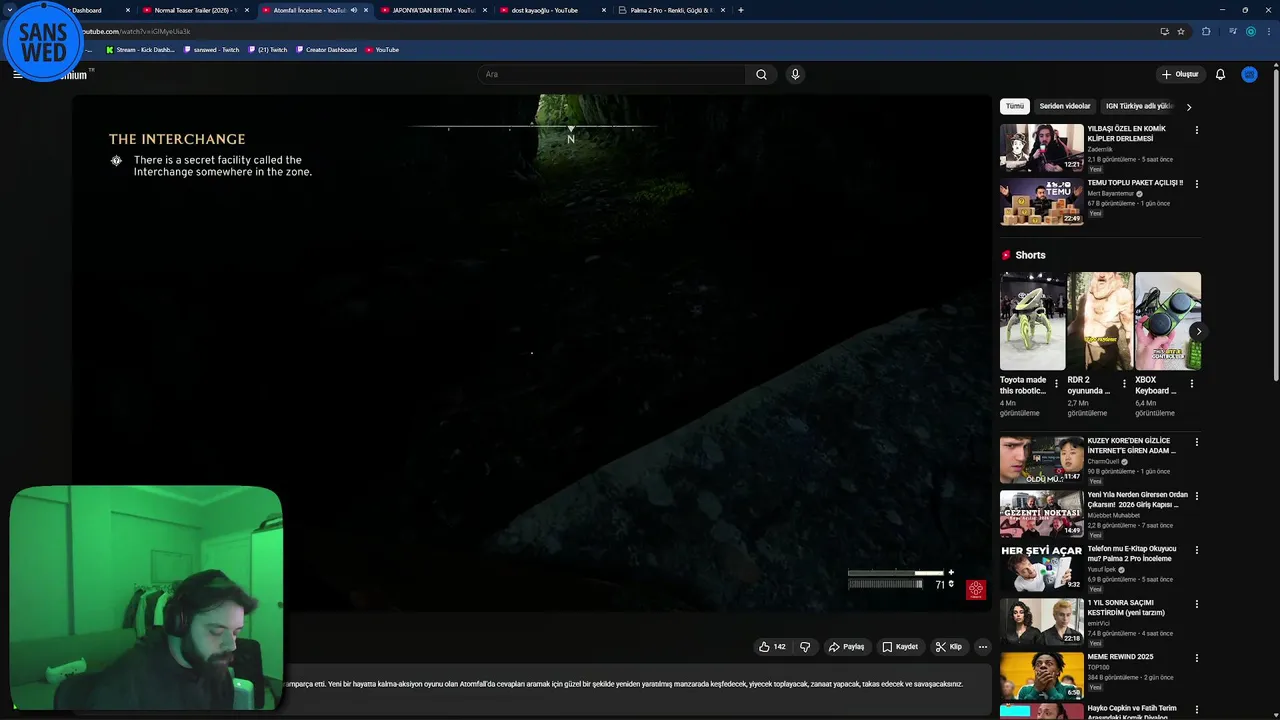1280x720 pixels.
Task: Start voice search with the microphone icon
Action: pyautogui.click(x=795, y=74)
